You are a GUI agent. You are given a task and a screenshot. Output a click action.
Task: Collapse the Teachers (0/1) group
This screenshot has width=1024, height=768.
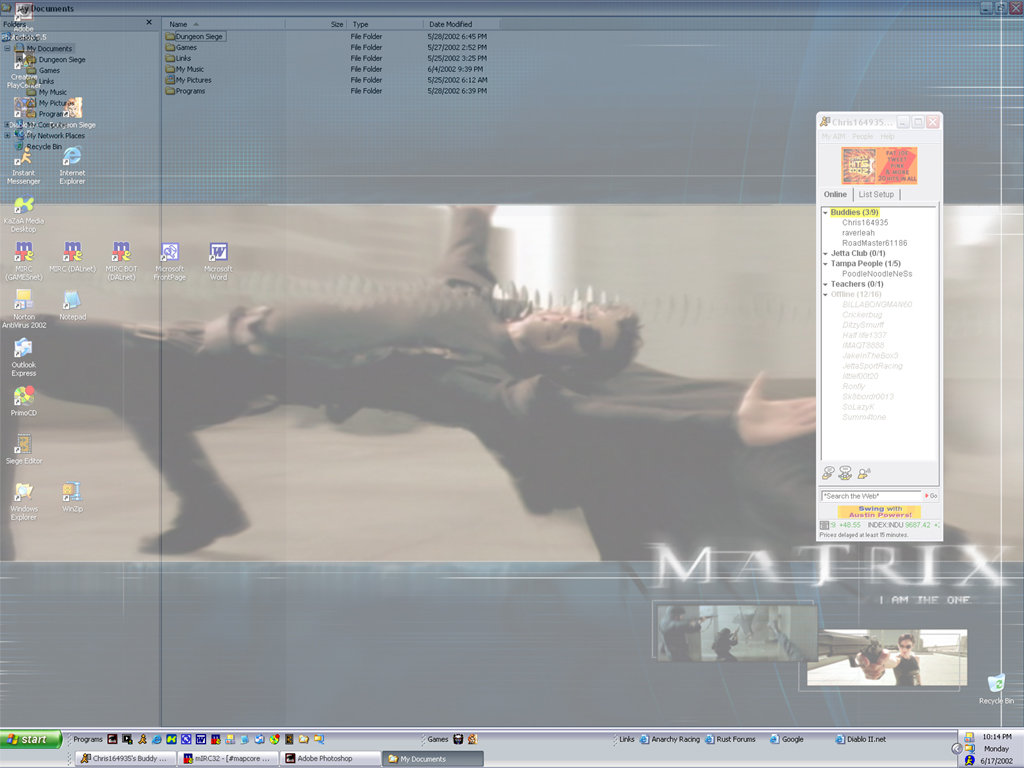coord(825,285)
